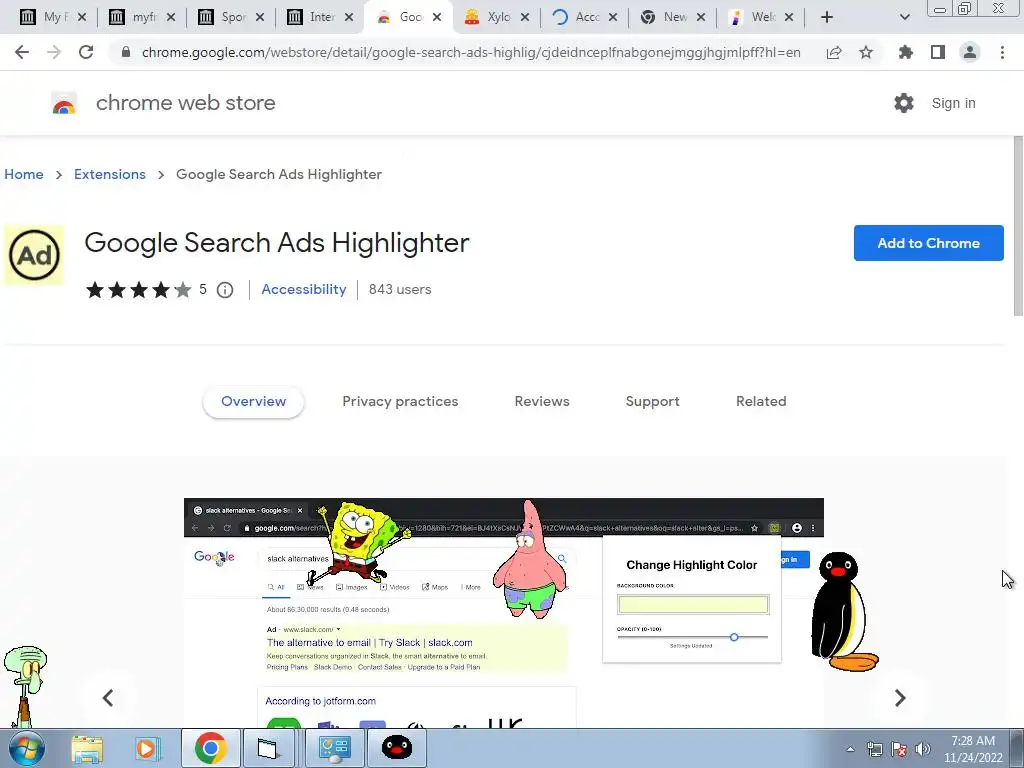Open web store settings gear

pos(904,103)
